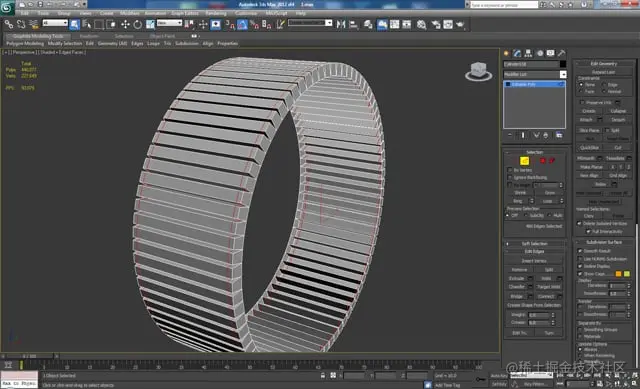640x389 pixels.
Task: Select the Edge sub-object level icon
Action: (x=524, y=161)
